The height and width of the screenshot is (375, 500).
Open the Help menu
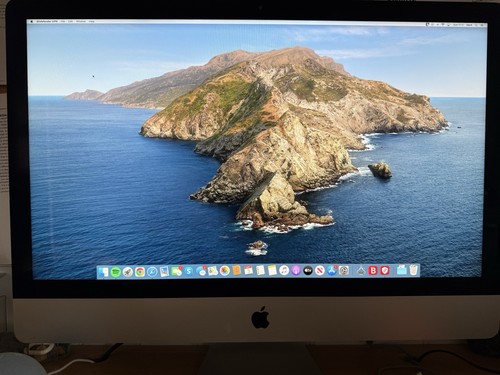pos(91,22)
